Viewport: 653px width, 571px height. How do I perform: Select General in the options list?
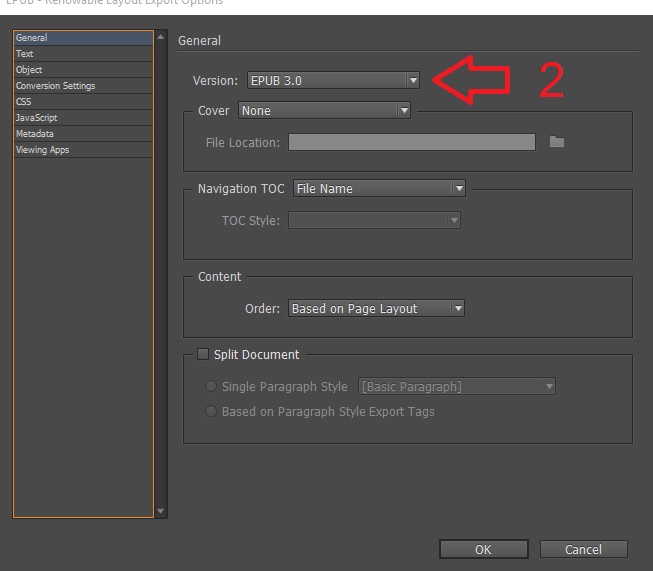(83, 37)
